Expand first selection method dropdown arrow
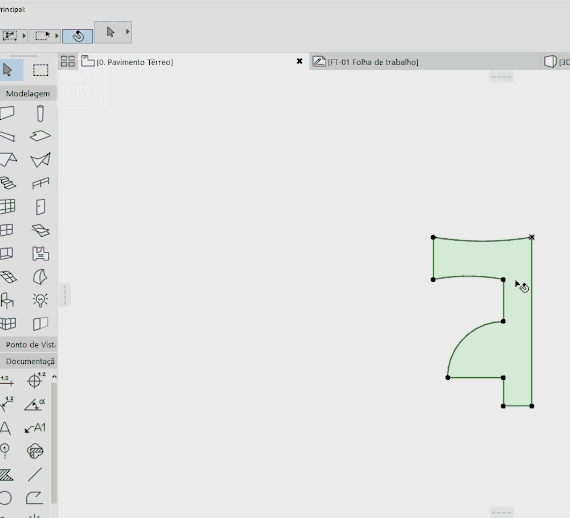 pyautogui.click(x=24, y=36)
